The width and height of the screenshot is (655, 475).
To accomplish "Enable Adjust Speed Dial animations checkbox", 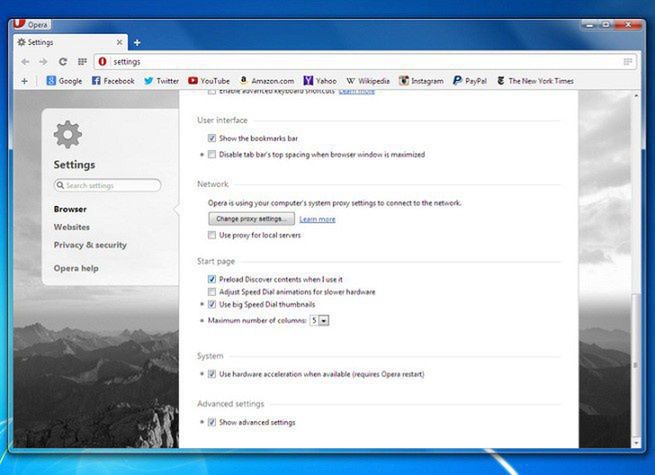I will click(x=212, y=292).
